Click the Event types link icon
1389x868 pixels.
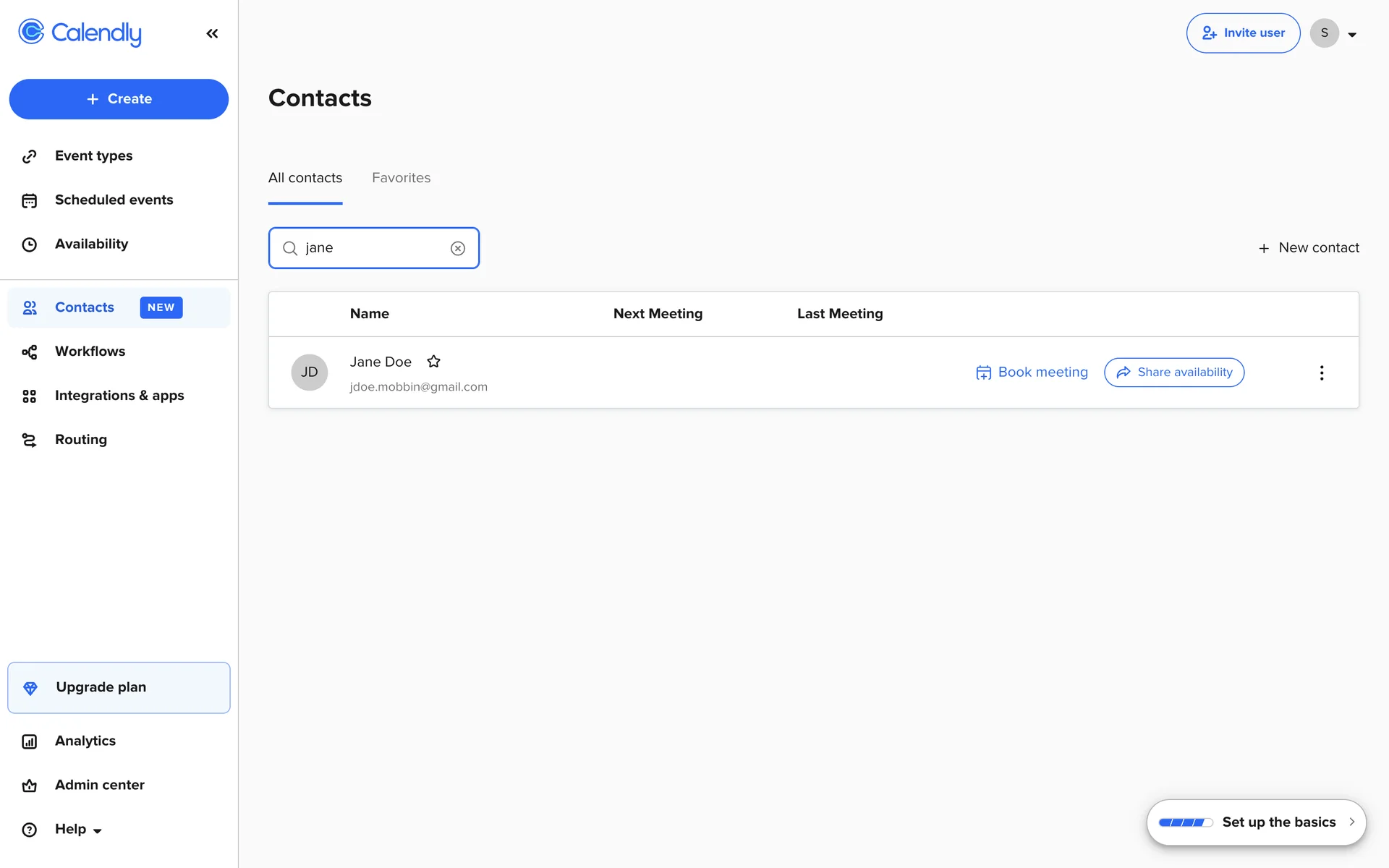coord(30,156)
